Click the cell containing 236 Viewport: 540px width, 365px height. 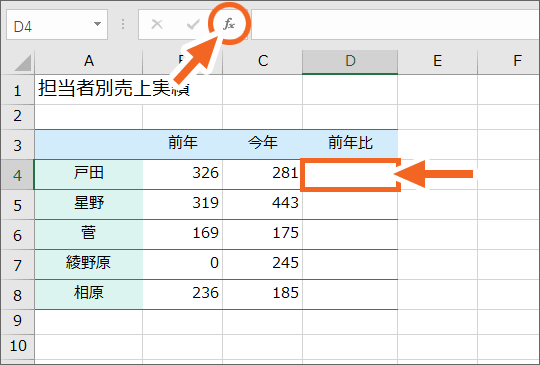tap(183, 294)
